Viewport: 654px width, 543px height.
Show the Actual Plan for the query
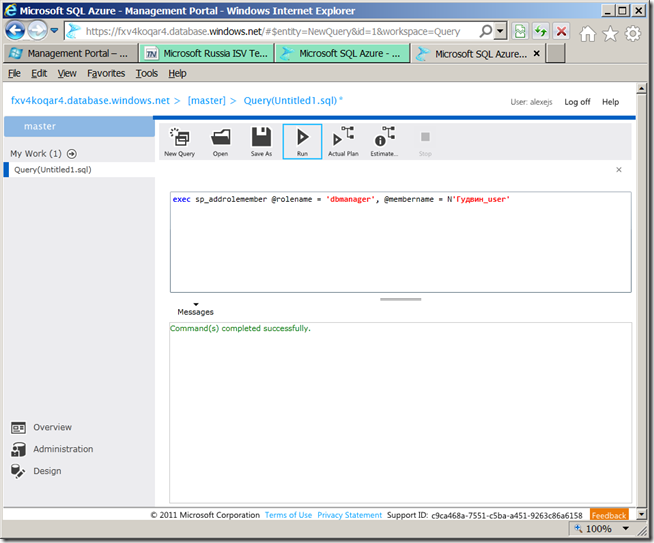pos(343,141)
